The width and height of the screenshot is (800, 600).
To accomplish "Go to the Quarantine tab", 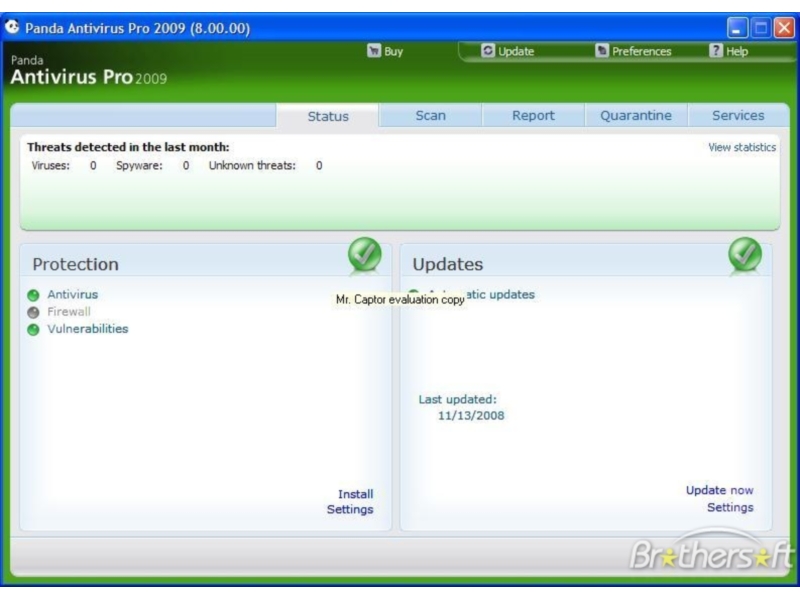I will 636,115.
